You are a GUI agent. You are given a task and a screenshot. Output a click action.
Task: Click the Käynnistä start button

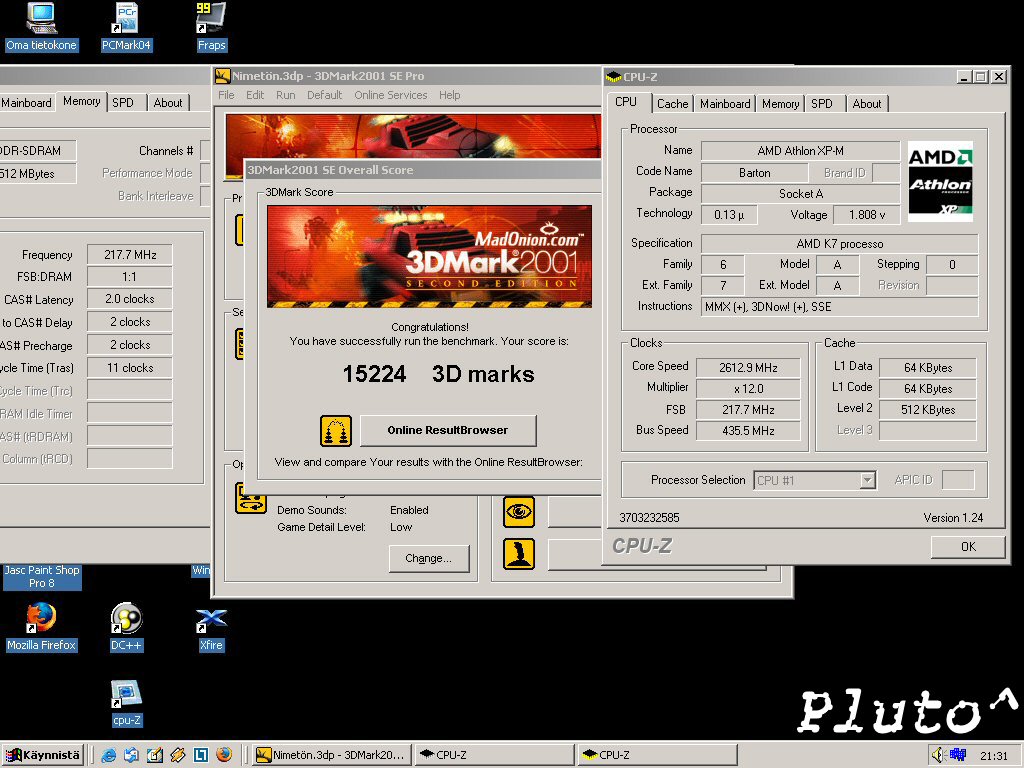(42, 755)
